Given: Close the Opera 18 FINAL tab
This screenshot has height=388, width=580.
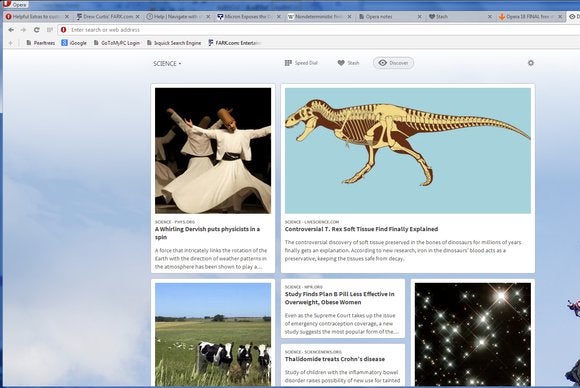Looking at the screenshot, I should click(560, 17).
